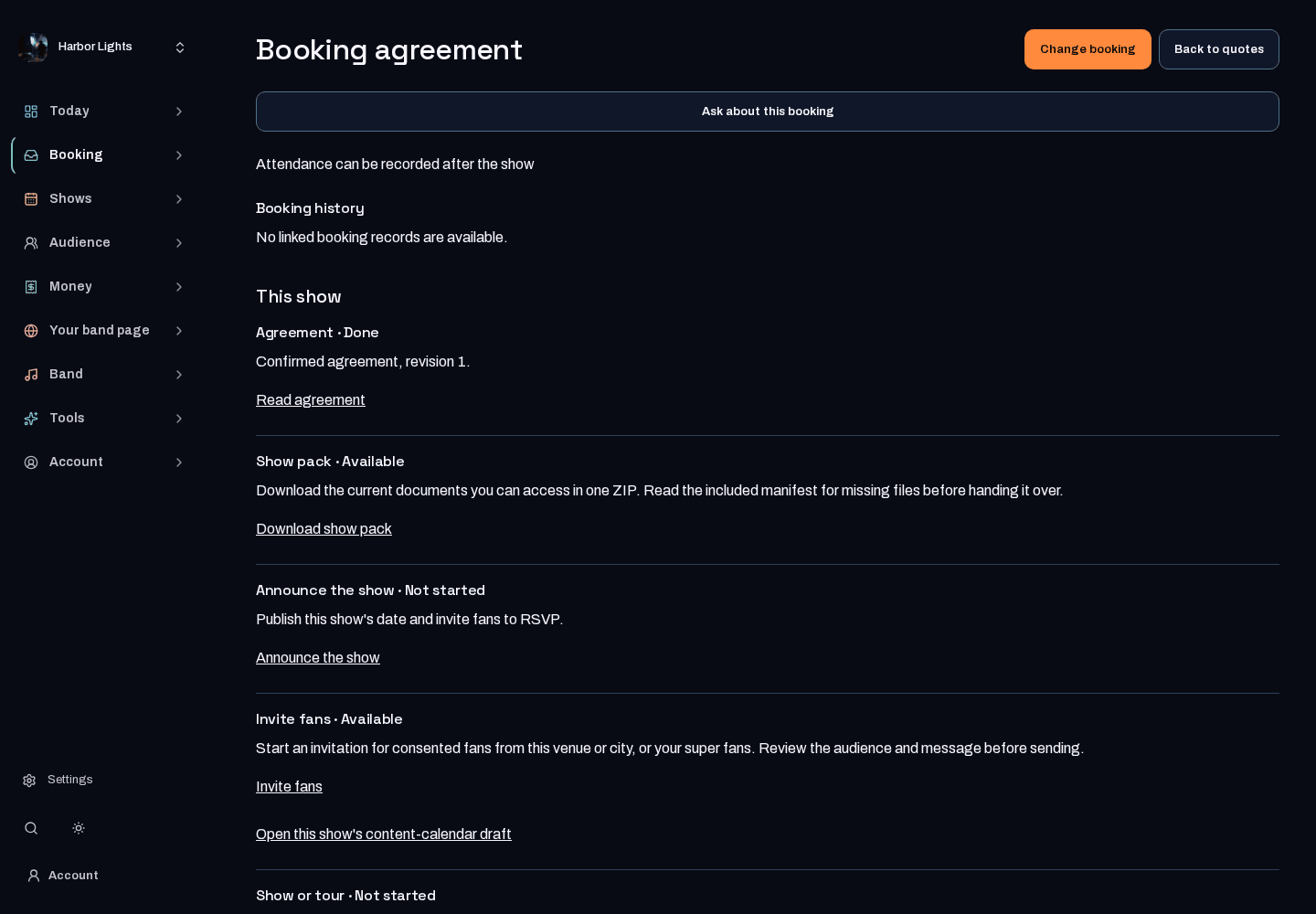Click the Band music note icon
The height and width of the screenshot is (914, 1316).
(x=31, y=375)
